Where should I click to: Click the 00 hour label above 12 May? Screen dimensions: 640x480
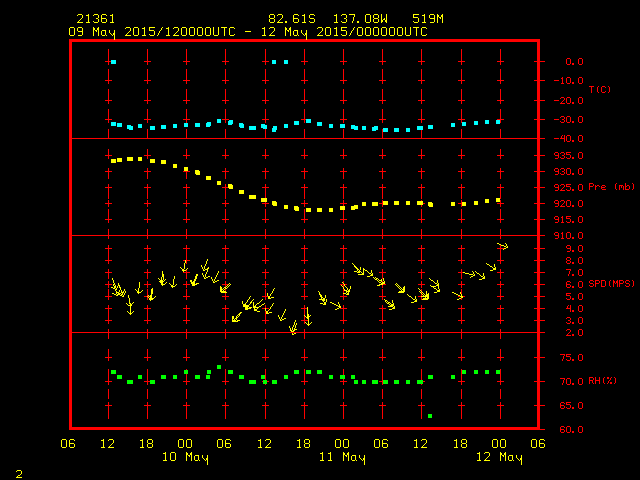pyautogui.click(x=499, y=444)
